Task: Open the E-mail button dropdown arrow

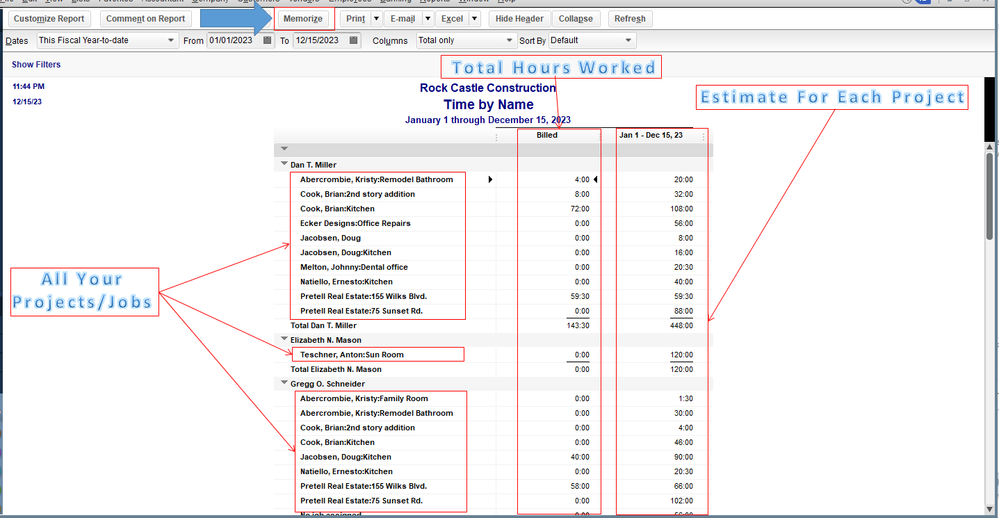Action: 428,18
